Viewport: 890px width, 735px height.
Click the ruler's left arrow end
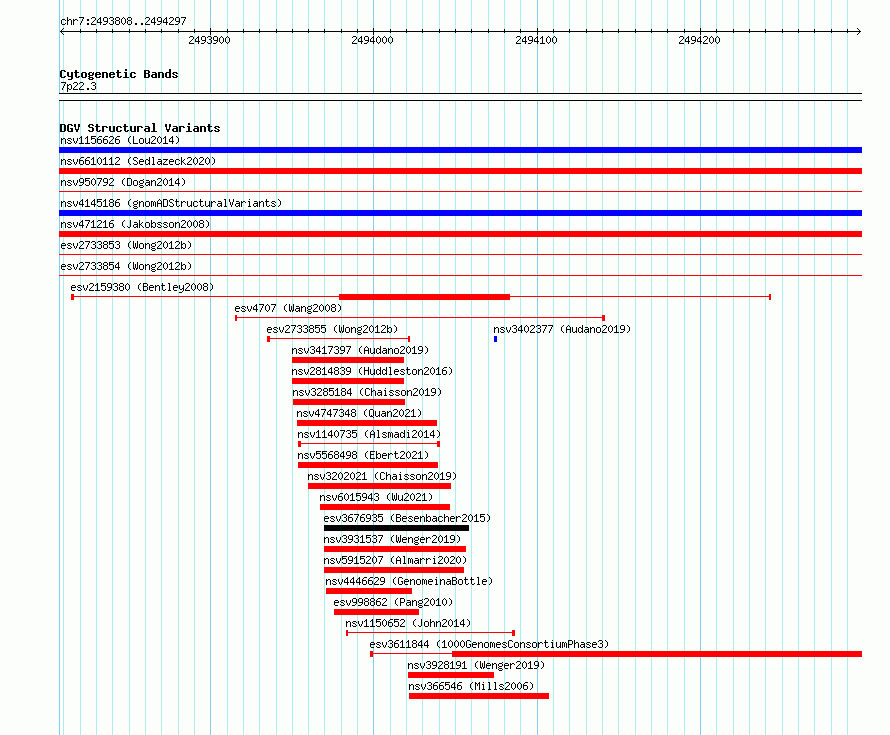click(x=62, y=31)
